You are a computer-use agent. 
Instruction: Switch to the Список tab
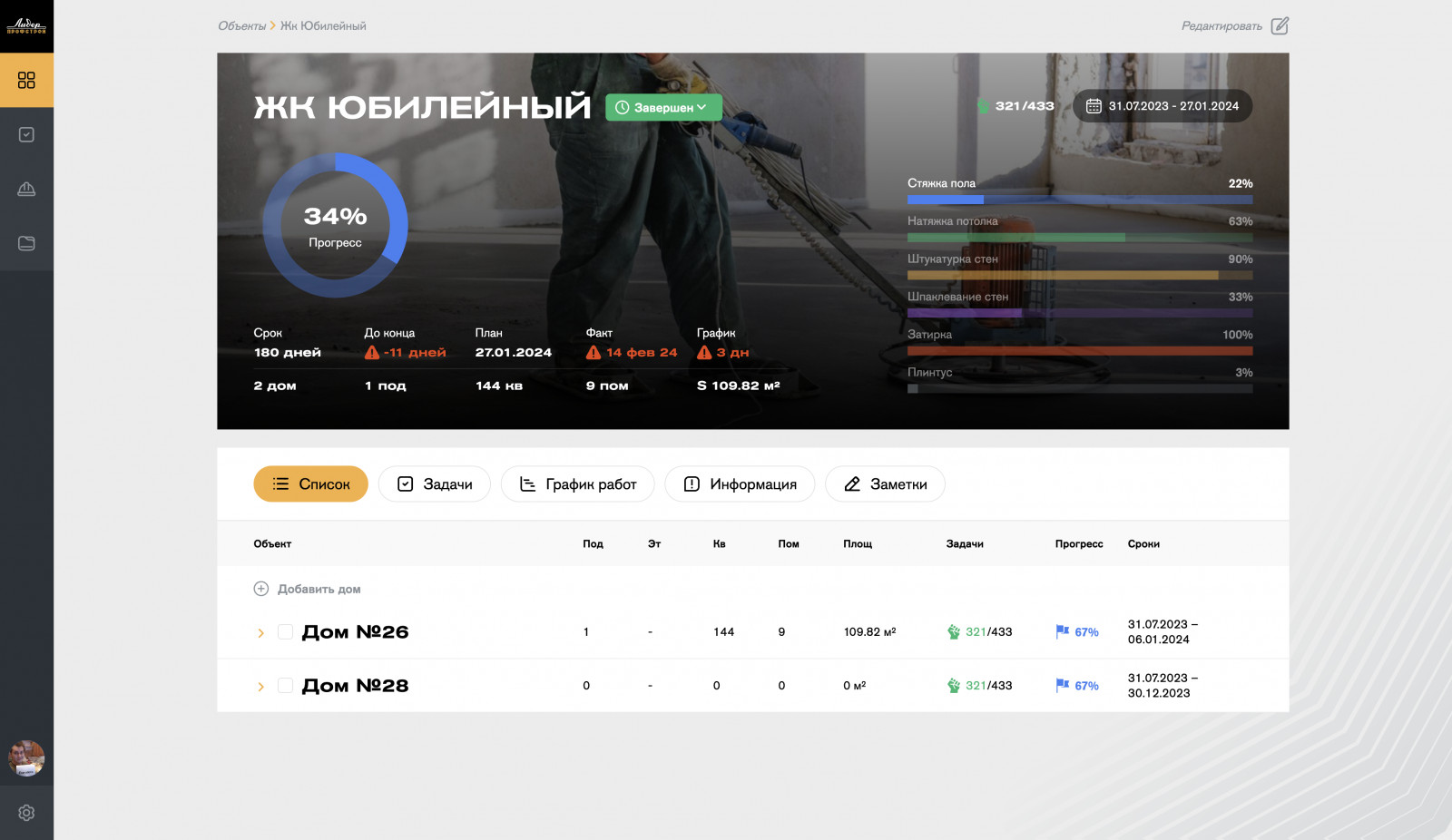(x=310, y=483)
